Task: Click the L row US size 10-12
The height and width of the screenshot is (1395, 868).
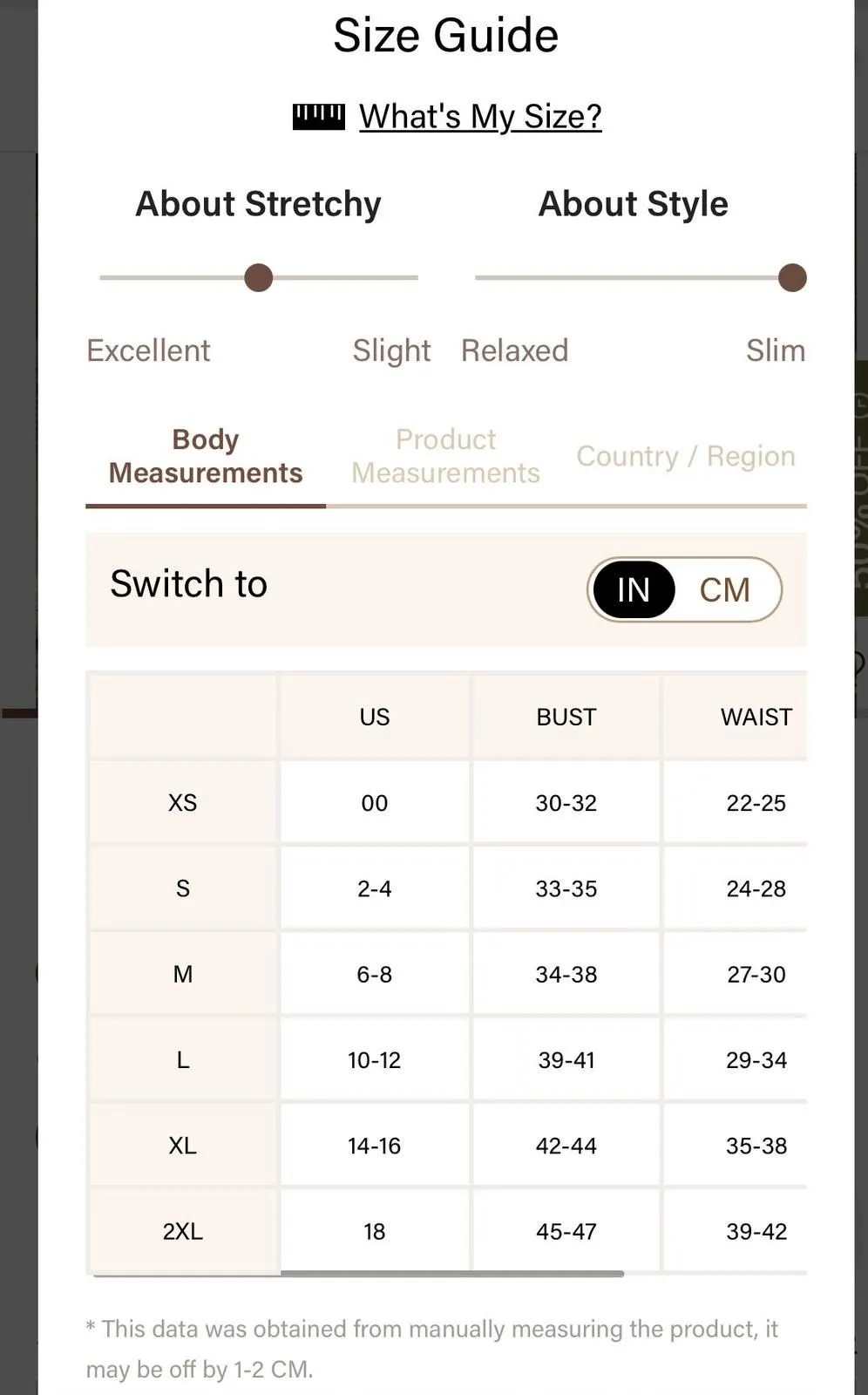Action: (x=375, y=1060)
